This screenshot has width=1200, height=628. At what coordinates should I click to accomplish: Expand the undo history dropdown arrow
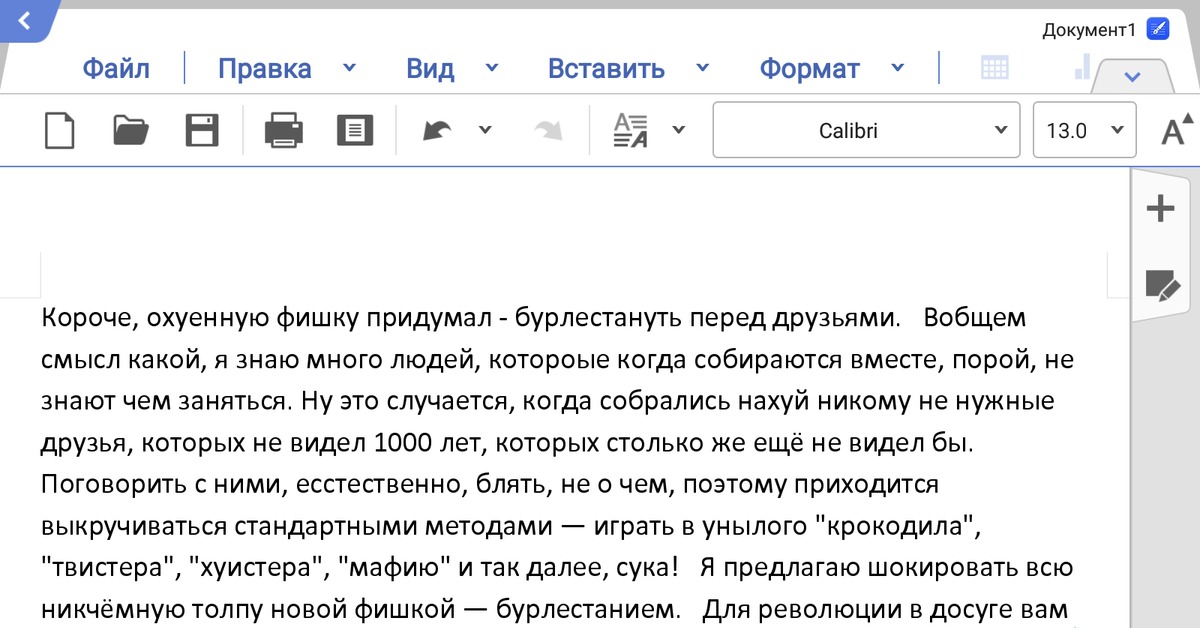tap(485, 130)
